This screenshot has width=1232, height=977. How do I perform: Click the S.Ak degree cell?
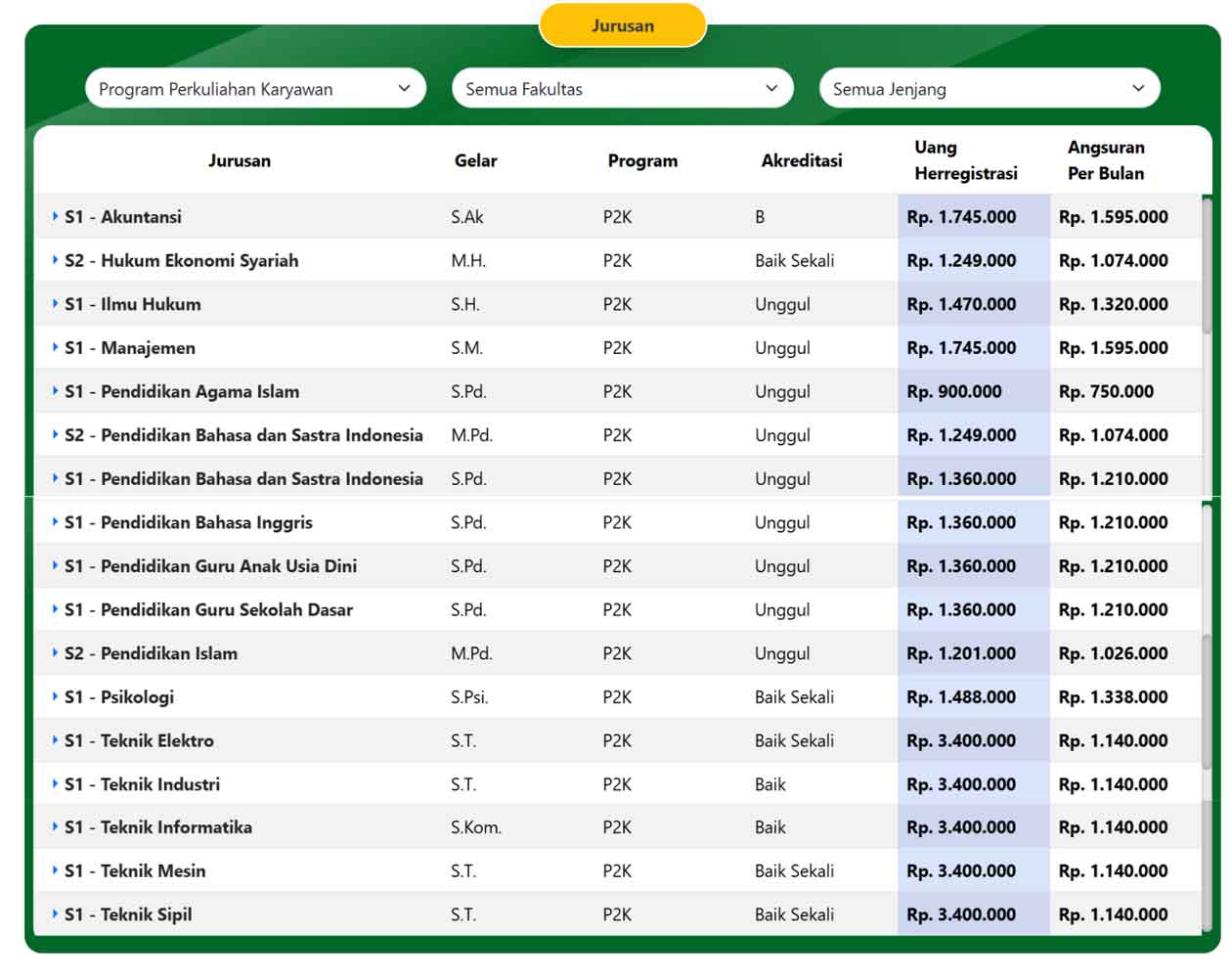(x=467, y=217)
